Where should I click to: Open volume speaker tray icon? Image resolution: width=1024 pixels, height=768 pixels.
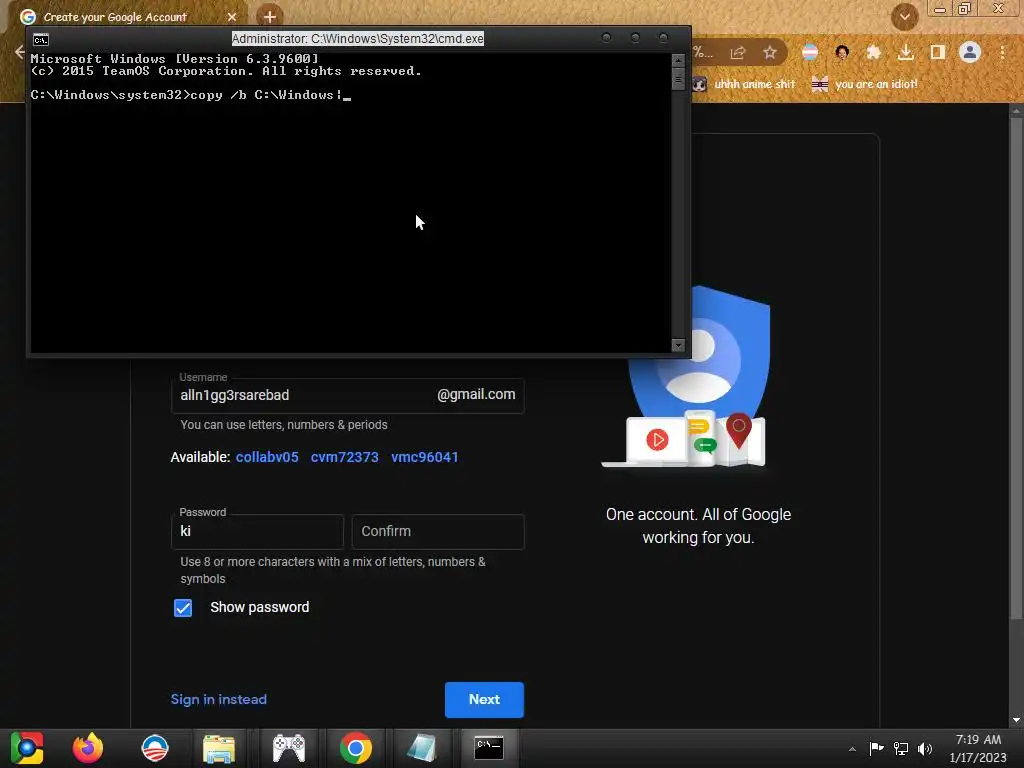coord(925,748)
